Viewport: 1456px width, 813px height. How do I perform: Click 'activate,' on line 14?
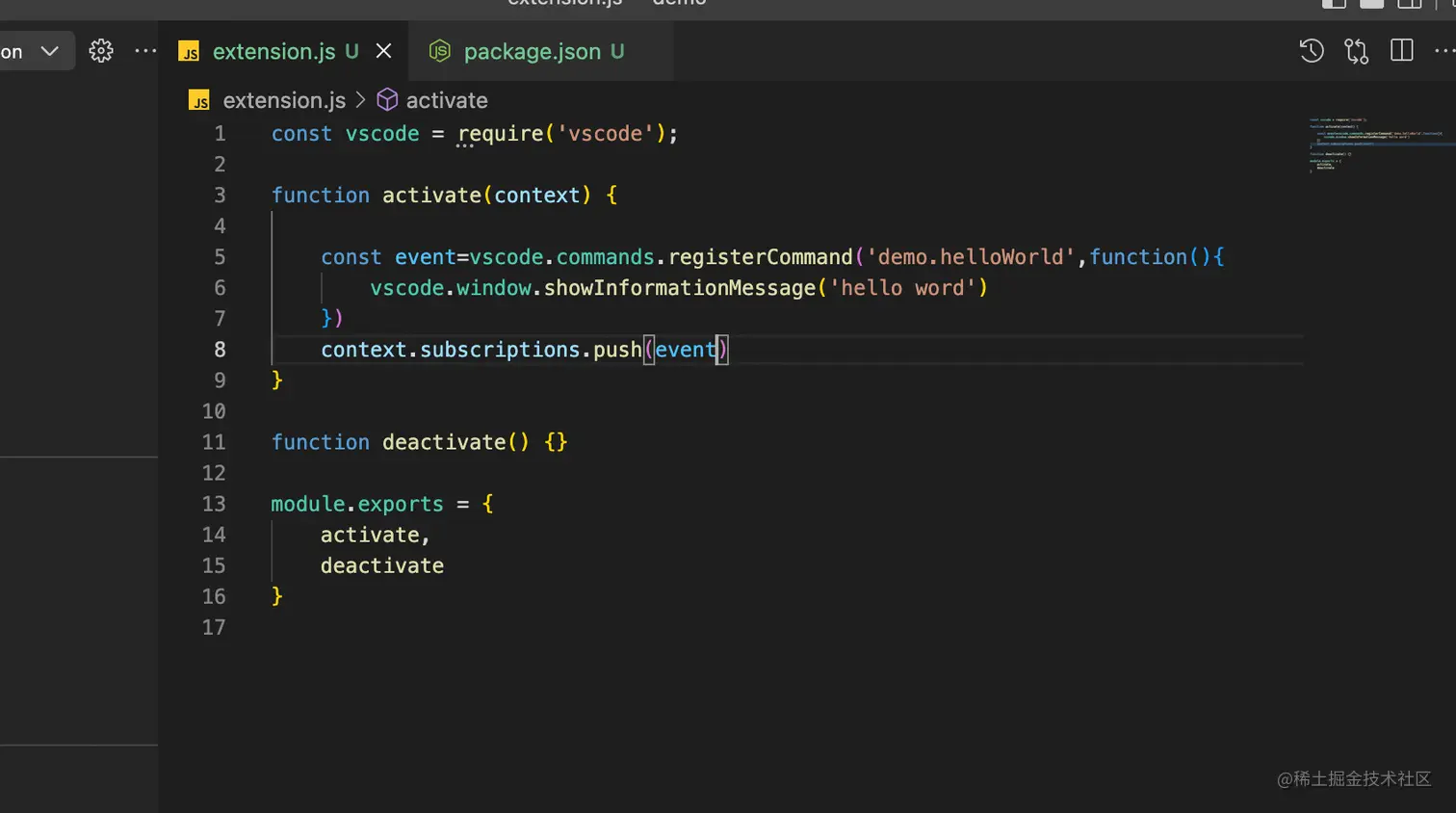[x=376, y=535]
